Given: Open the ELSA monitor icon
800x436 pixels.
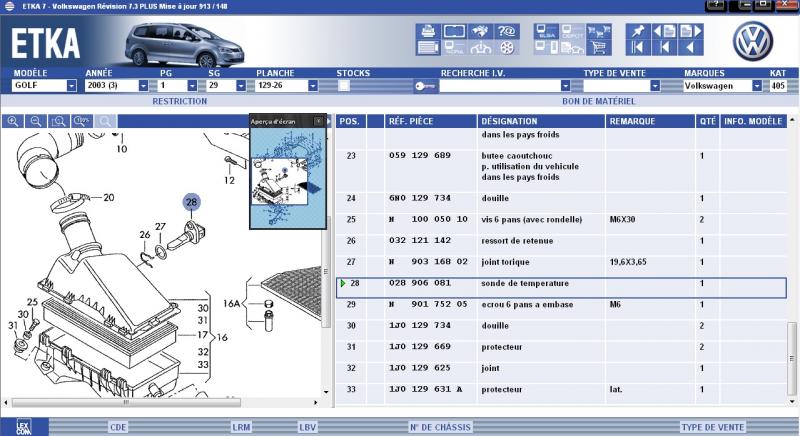Looking at the screenshot, I should click(546, 31).
